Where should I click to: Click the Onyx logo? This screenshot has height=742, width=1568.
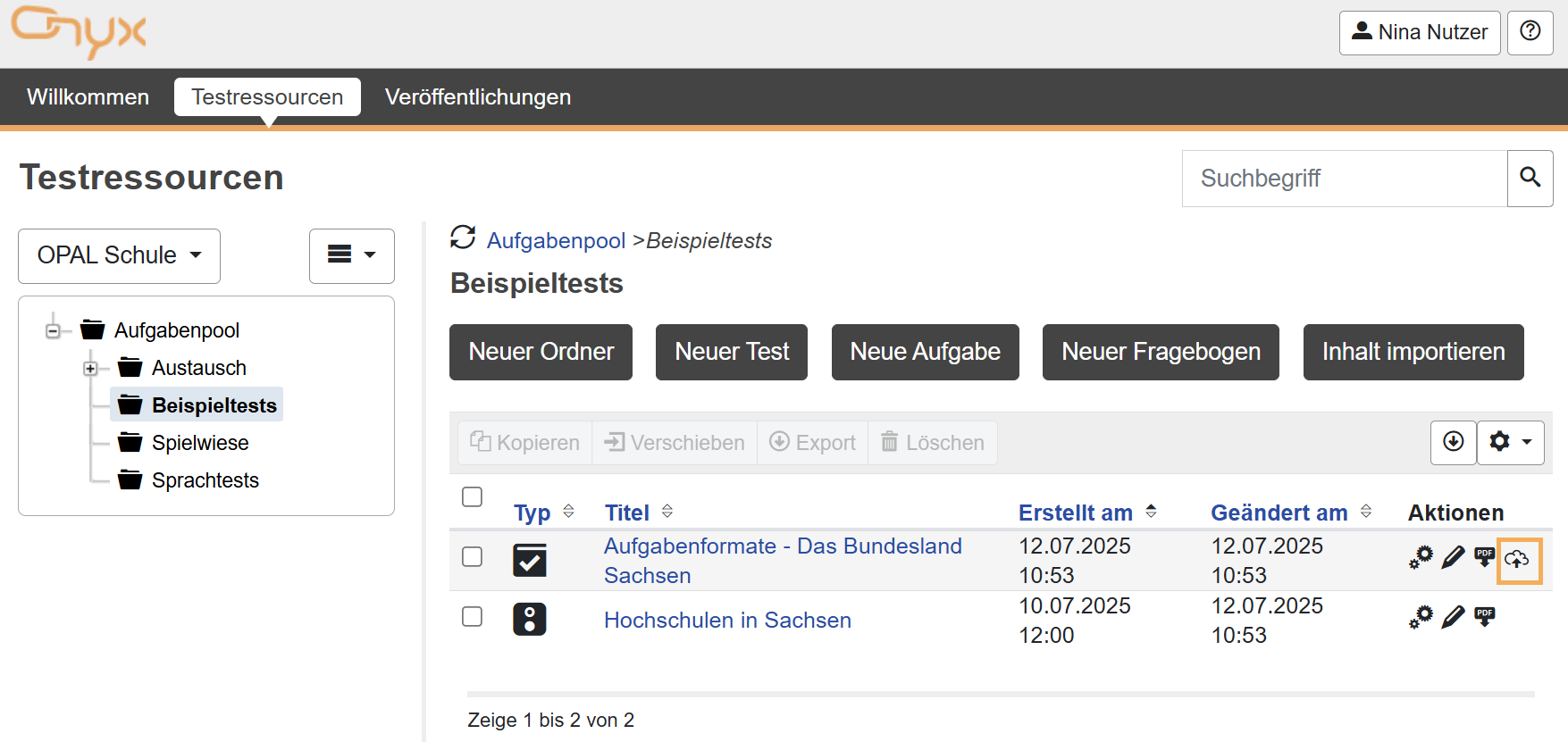pos(79,32)
